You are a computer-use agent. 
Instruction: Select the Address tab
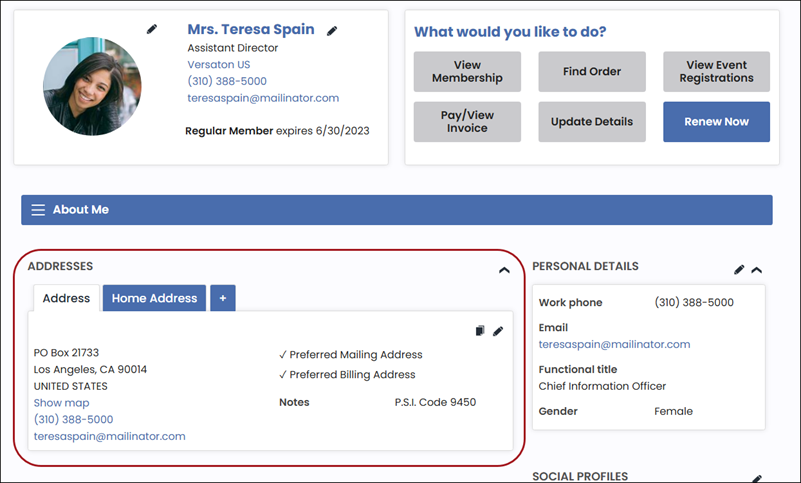click(x=66, y=298)
